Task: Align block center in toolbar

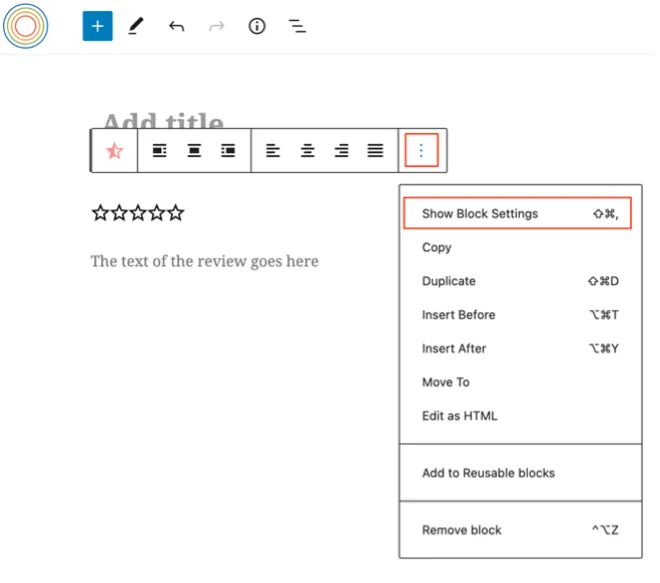Action: click(194, 151)
